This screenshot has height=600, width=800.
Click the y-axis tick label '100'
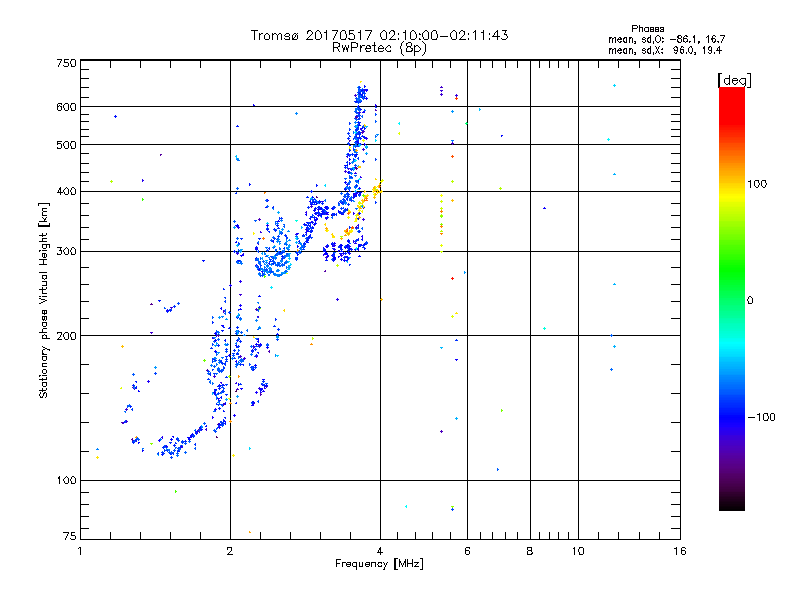point(66,480)
